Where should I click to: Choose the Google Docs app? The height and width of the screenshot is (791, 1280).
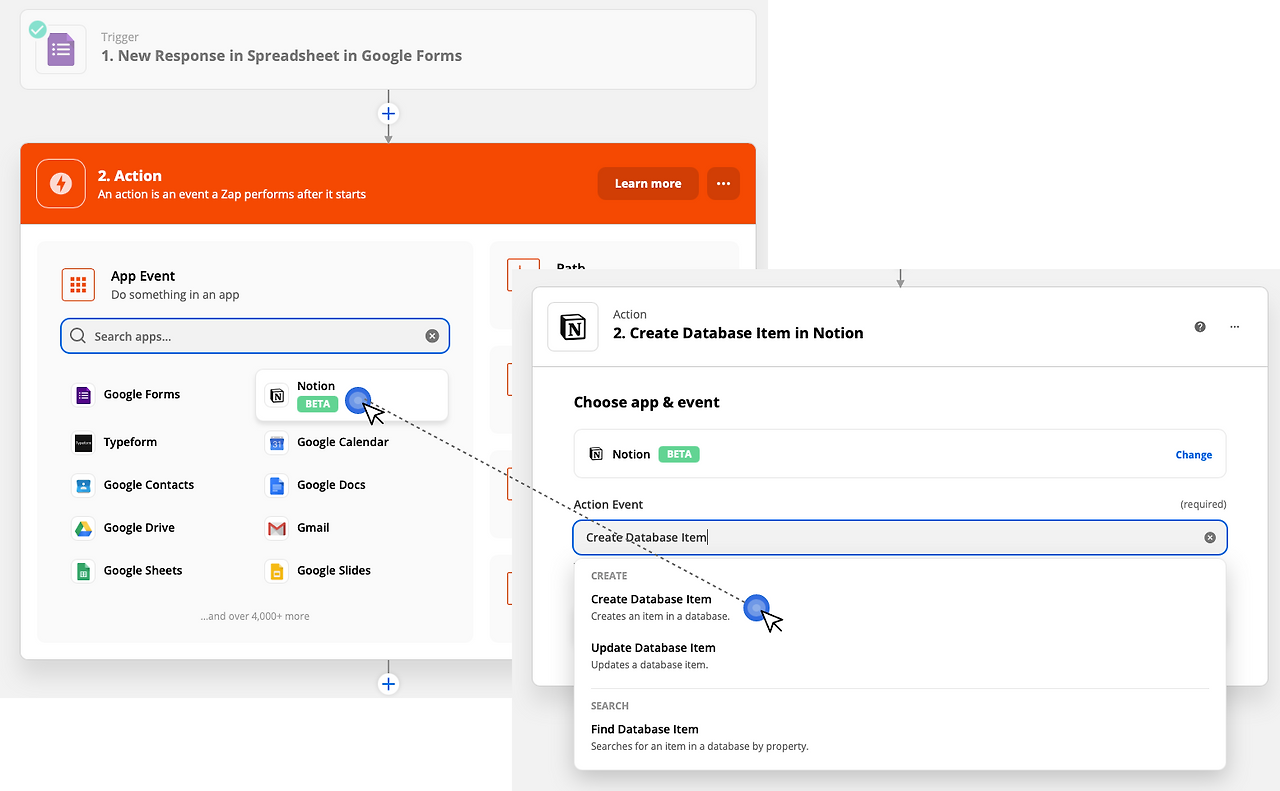click(316, 485)
